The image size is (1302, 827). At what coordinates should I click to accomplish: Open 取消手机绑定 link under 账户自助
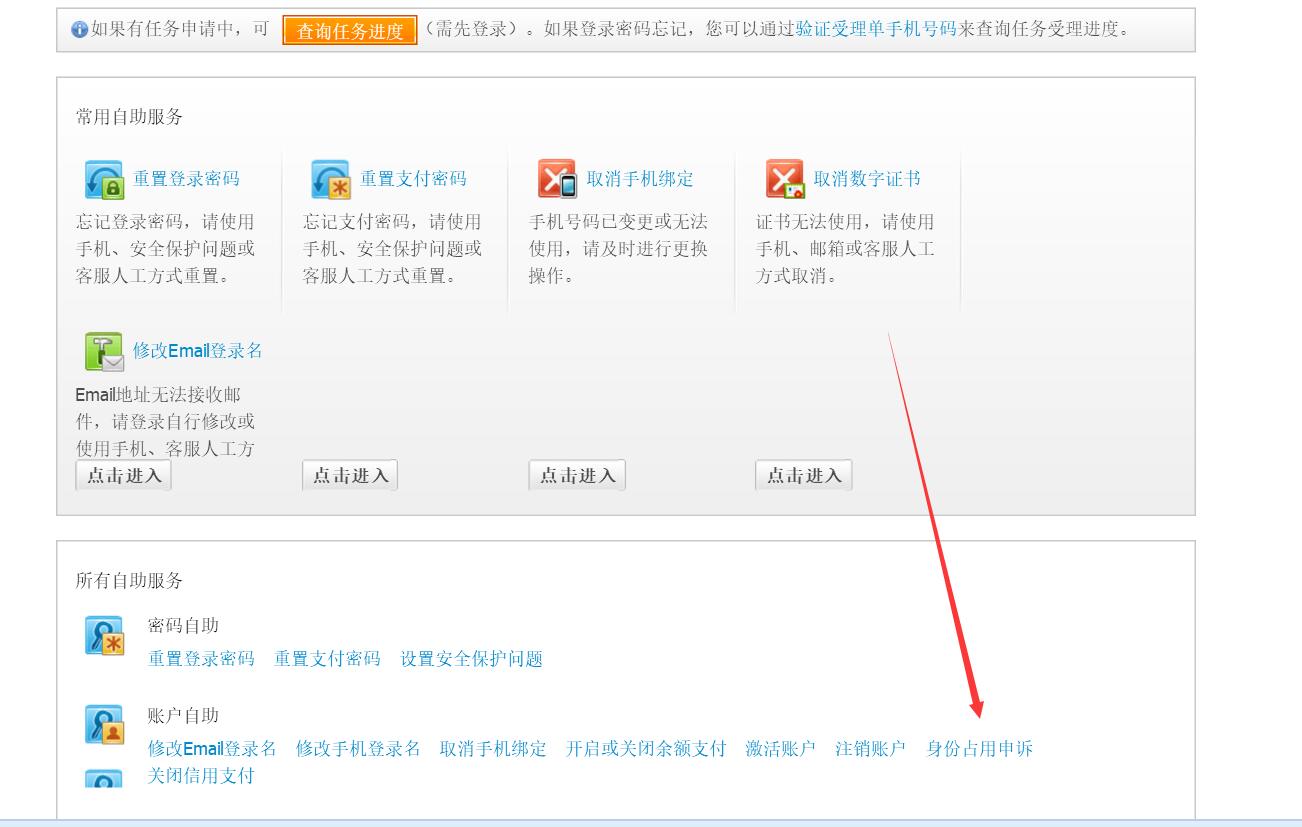tap(493, 749)
